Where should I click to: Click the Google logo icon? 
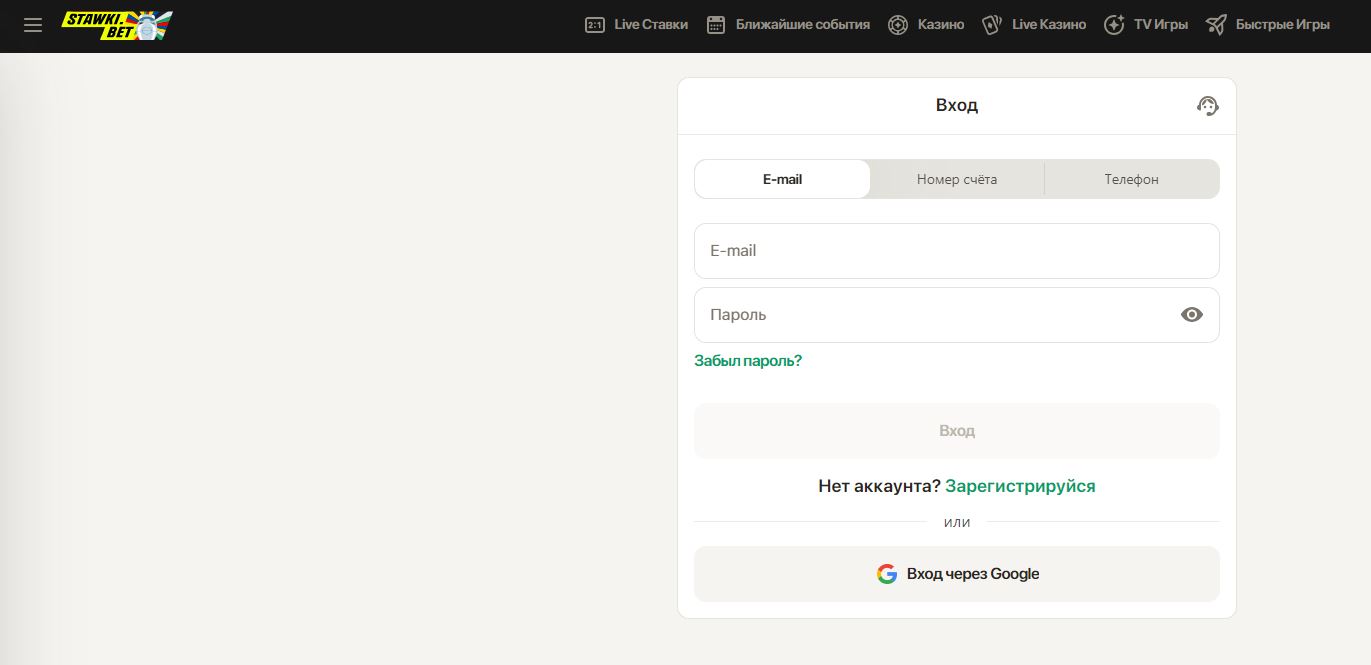(x=887, y=574)
